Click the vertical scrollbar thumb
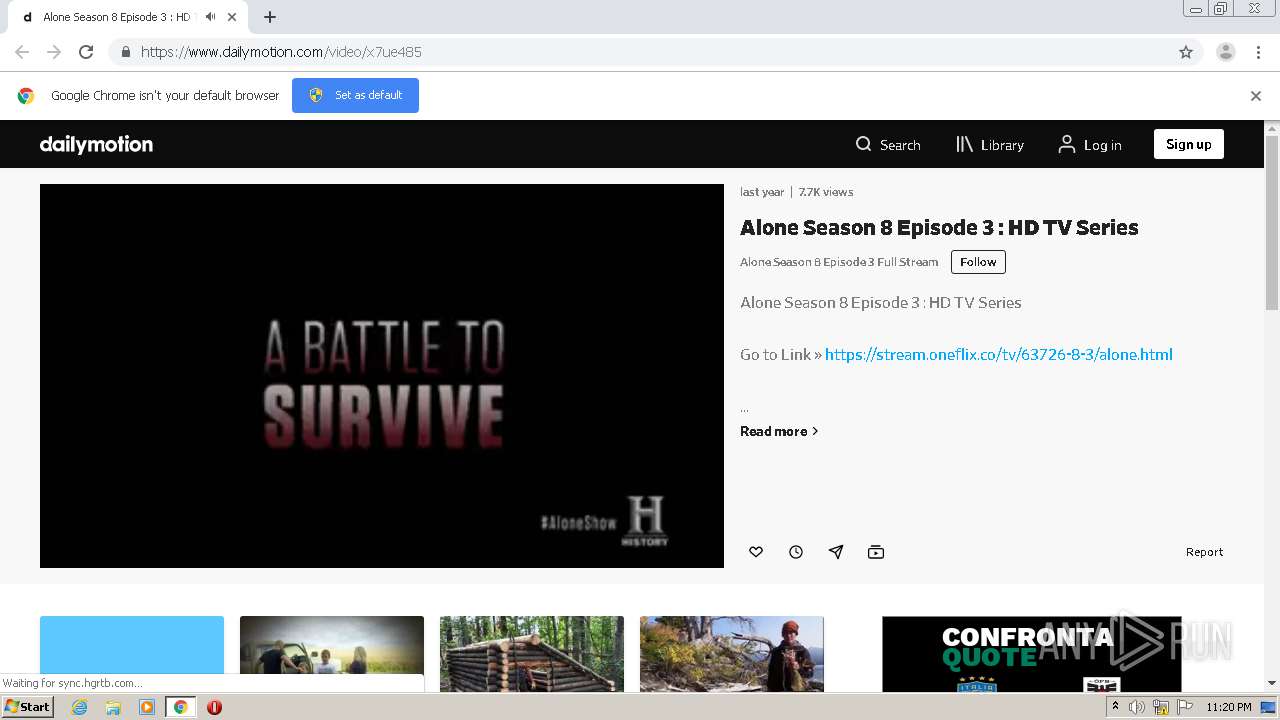Viewport: 1280px width, 720px height. 1272,223
